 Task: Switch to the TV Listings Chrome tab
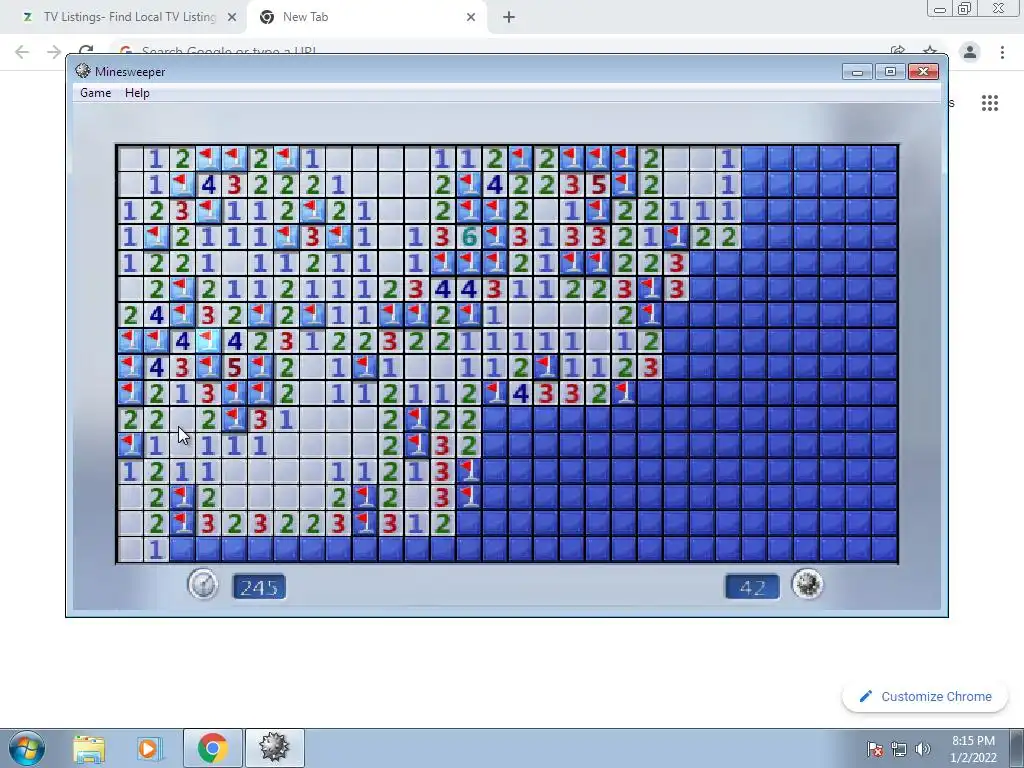tap(124, 17)
